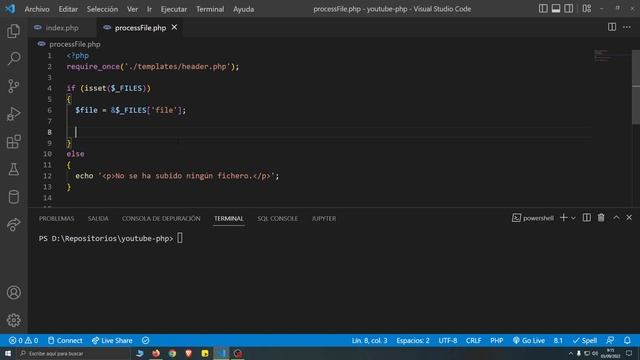Select PHP version 8.1 in status bar
The width and height of the screenshot is (640, 360).
pyautogui.click(x=558, y=340)
